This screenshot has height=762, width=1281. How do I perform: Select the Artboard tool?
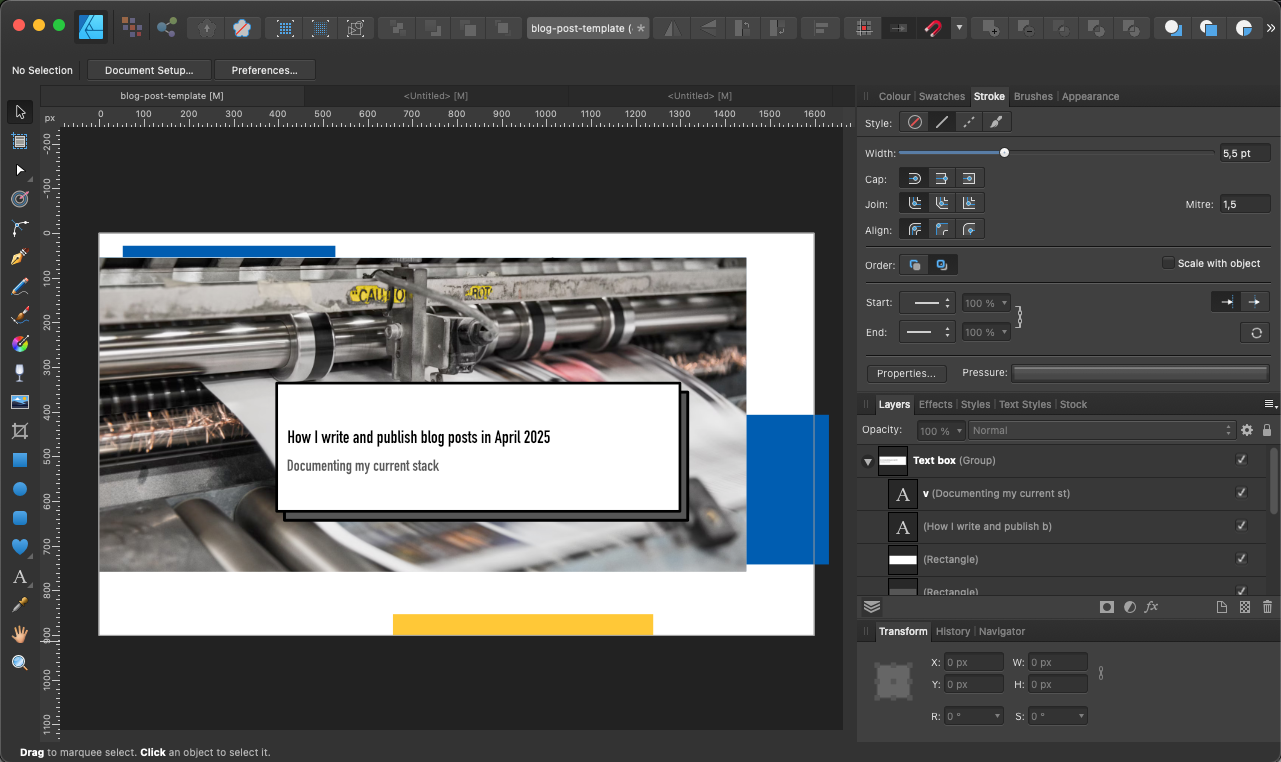[19, 141]
